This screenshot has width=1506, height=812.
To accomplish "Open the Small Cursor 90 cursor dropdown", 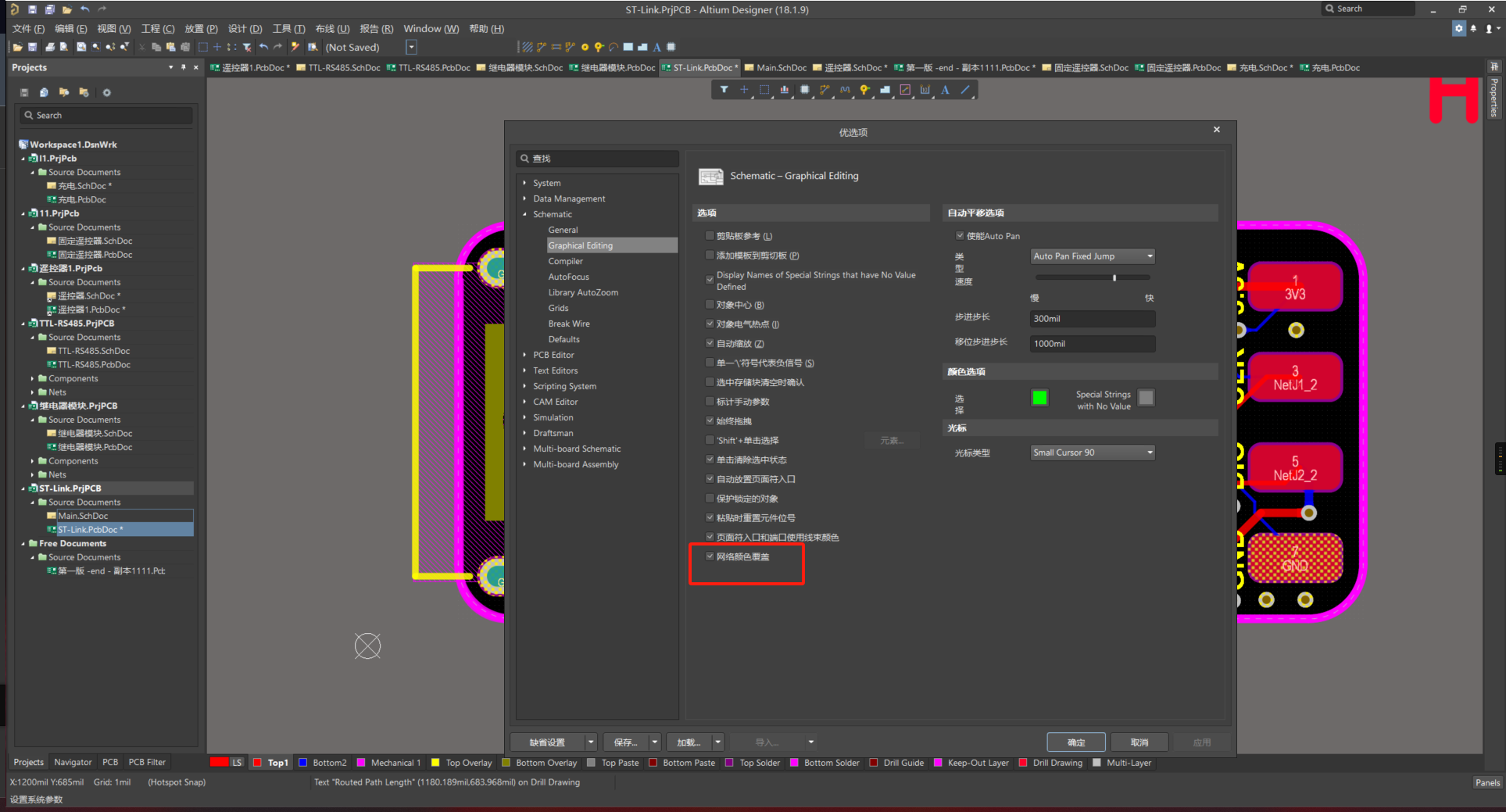I will (x=1092, y=453).
